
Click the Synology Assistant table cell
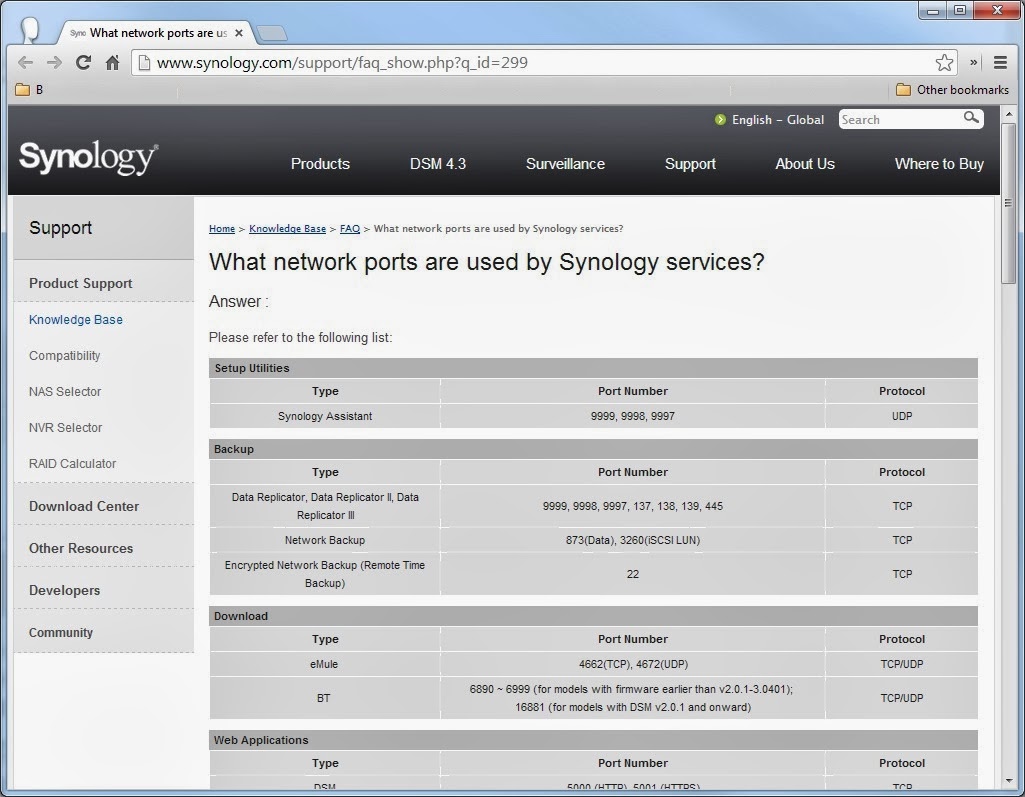[325, 416]
